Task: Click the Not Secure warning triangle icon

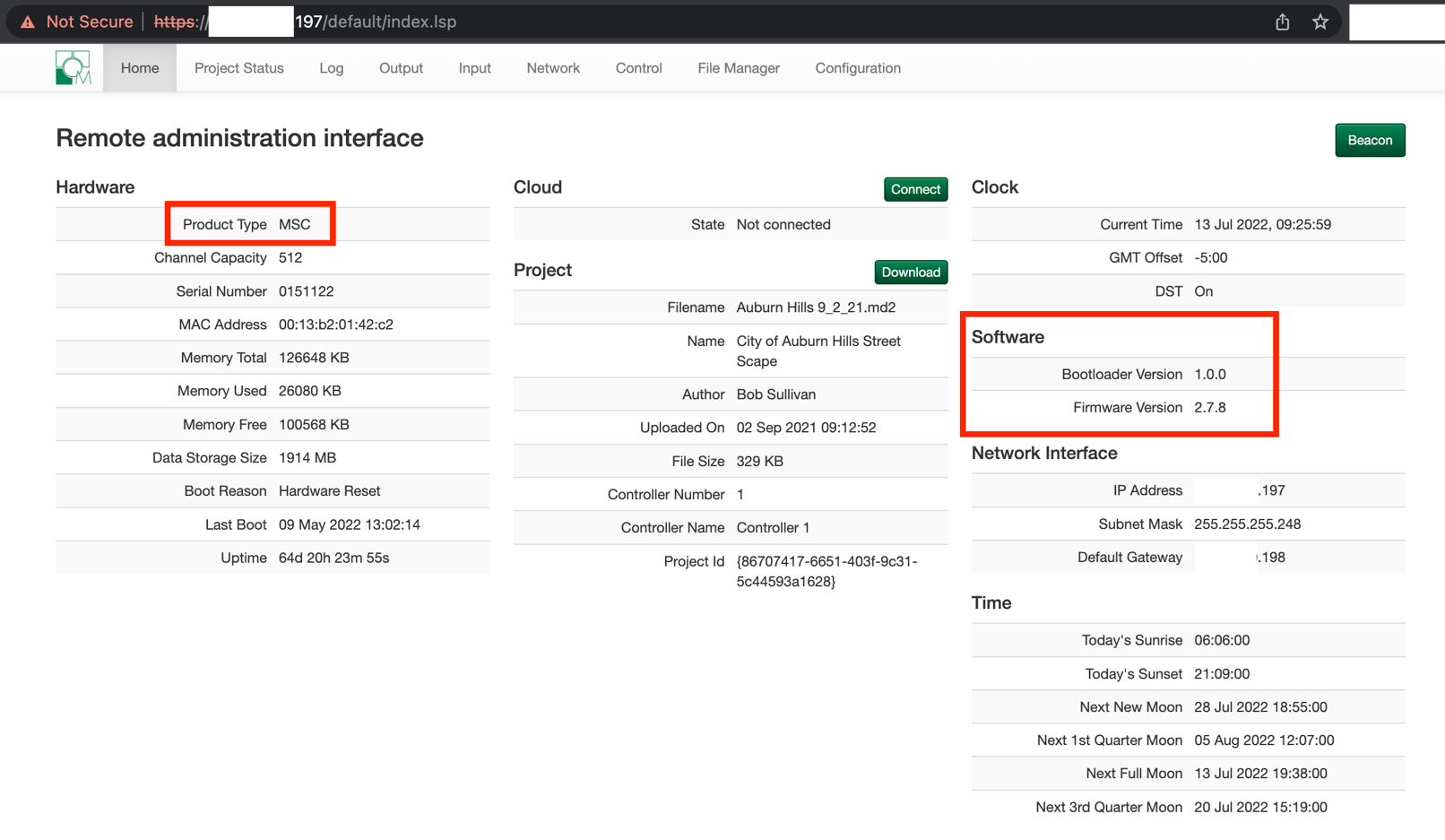Action: coord(28,22)
